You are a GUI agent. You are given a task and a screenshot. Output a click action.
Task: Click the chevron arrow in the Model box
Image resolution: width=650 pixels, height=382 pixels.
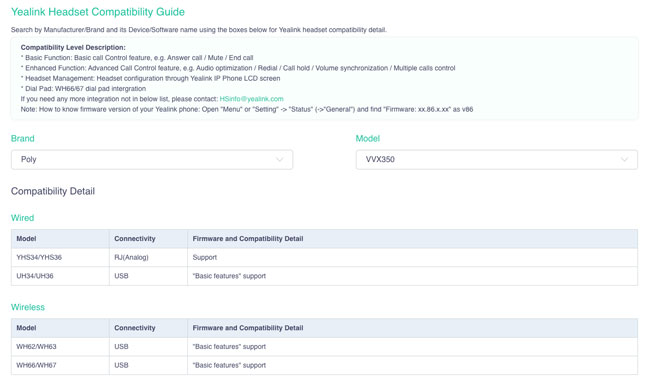pyautogui.click(x=624, y=160)
